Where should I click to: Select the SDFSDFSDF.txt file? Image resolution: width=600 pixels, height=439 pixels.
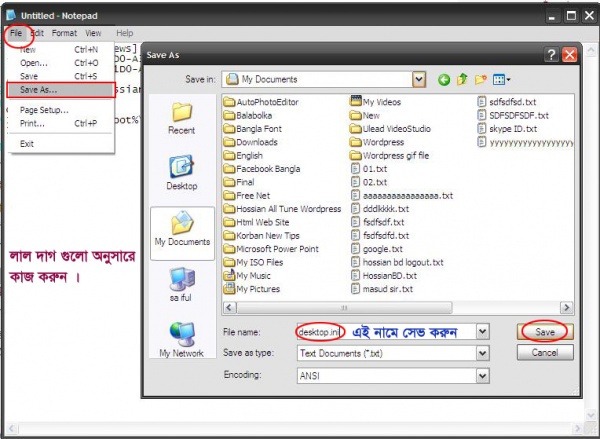(x=513, y=115)
